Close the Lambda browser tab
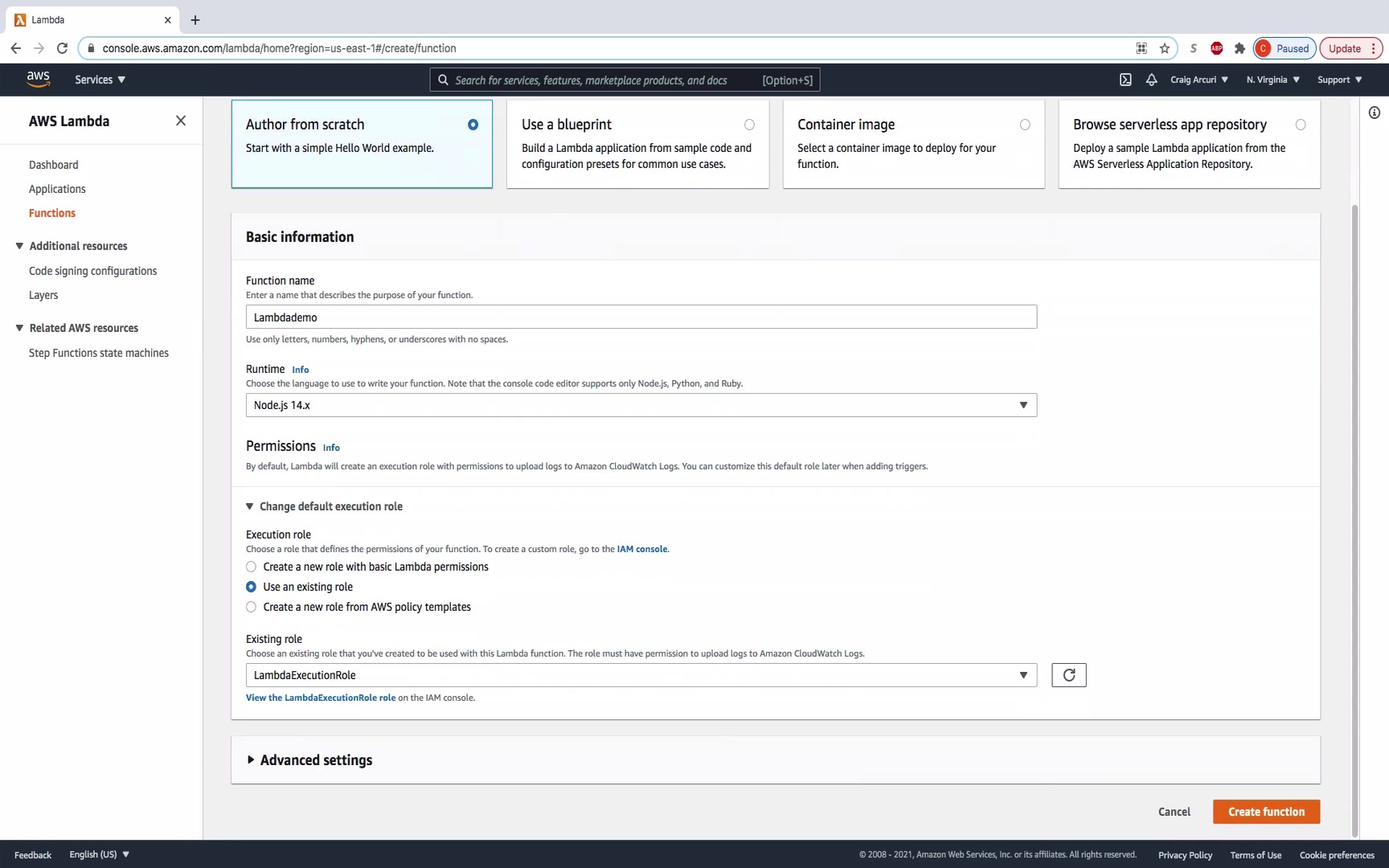Screen dimensions: 1389x868 pos(168,20)
